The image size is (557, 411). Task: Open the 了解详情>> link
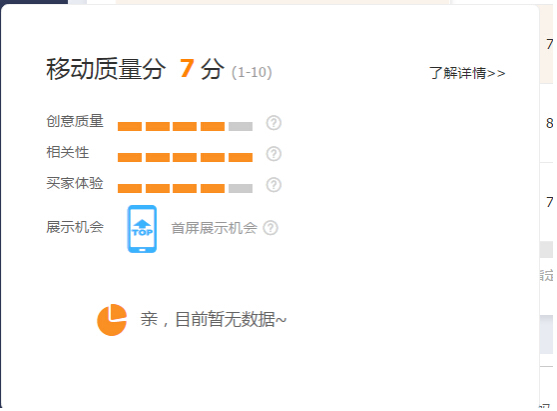click(x=467, y=73)
